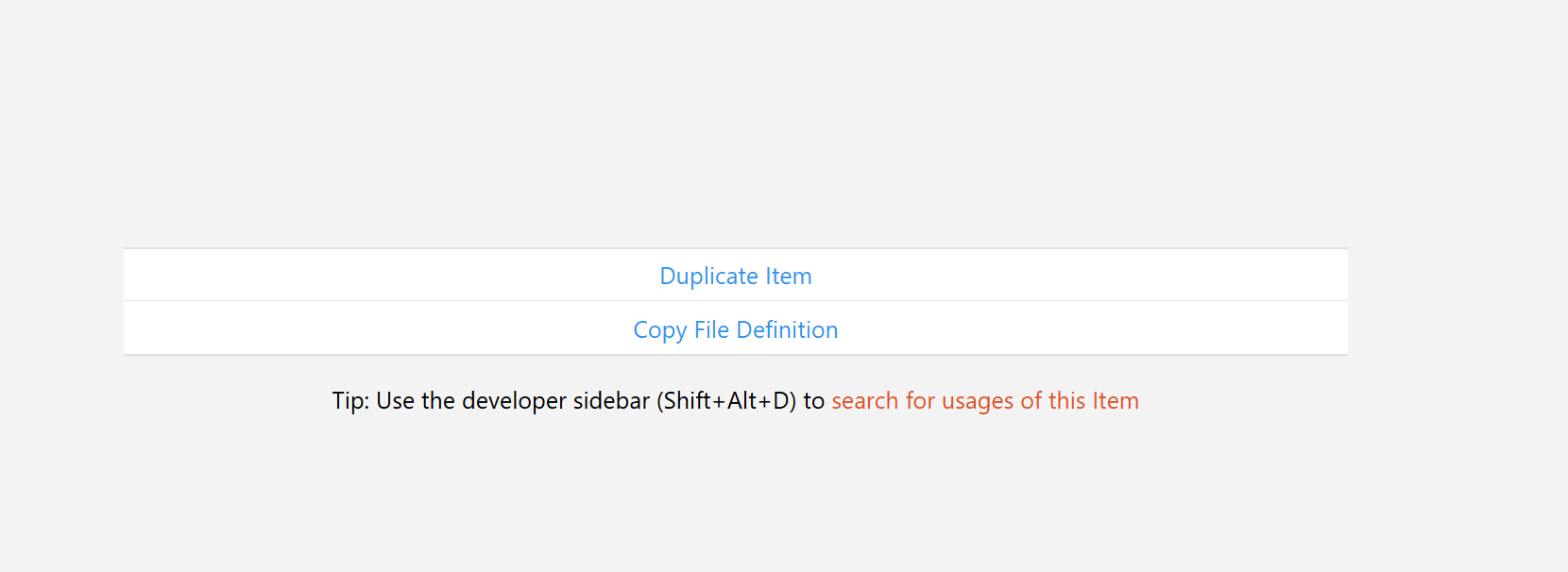The width and height of the screenshot is (1568, 572).
Task: Trigger Duplicate Item from the actions list
Action: tap(736, 276)
